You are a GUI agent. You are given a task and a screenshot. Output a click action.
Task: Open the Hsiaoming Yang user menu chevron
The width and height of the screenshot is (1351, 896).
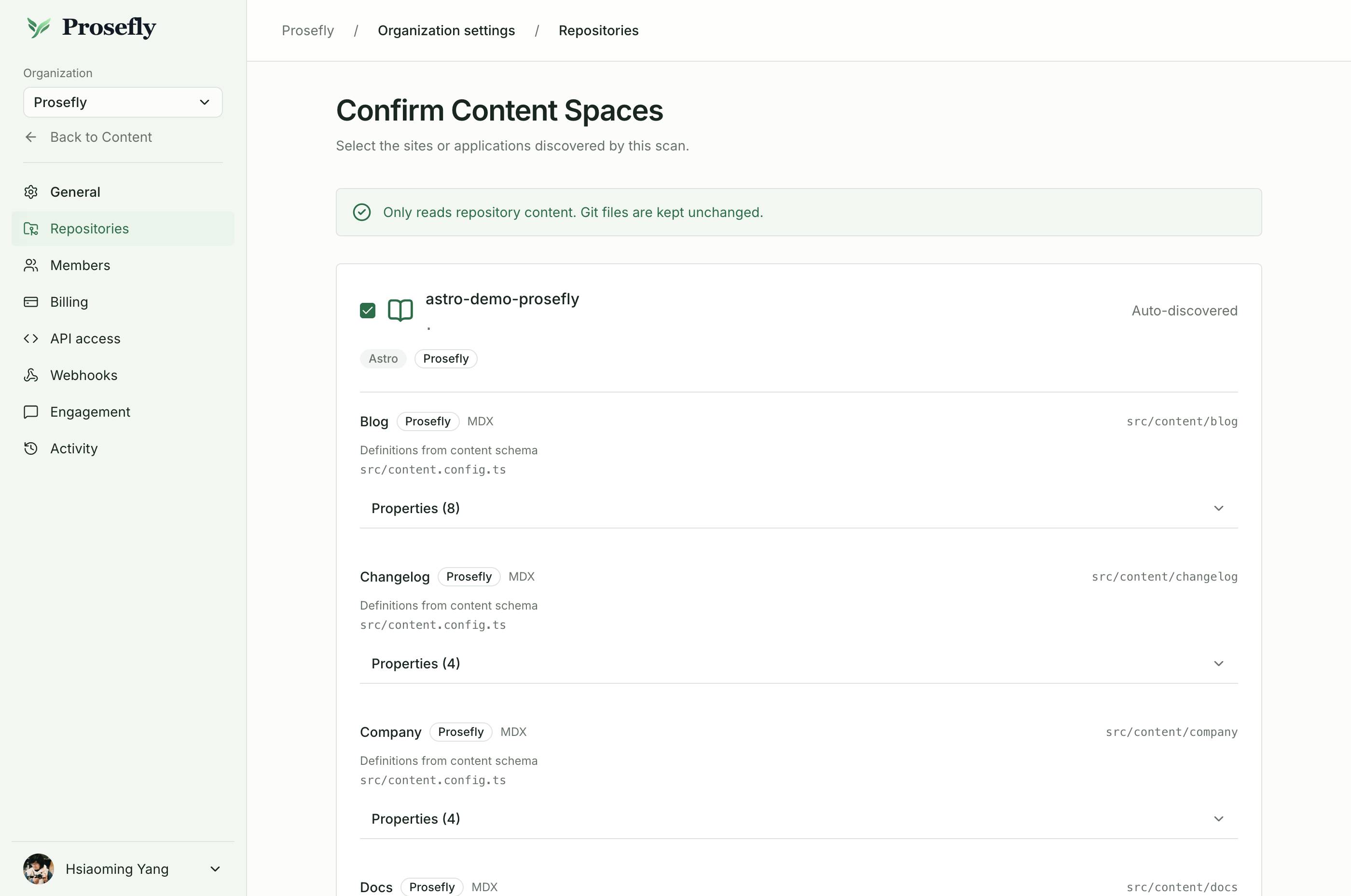coord(215,869)
